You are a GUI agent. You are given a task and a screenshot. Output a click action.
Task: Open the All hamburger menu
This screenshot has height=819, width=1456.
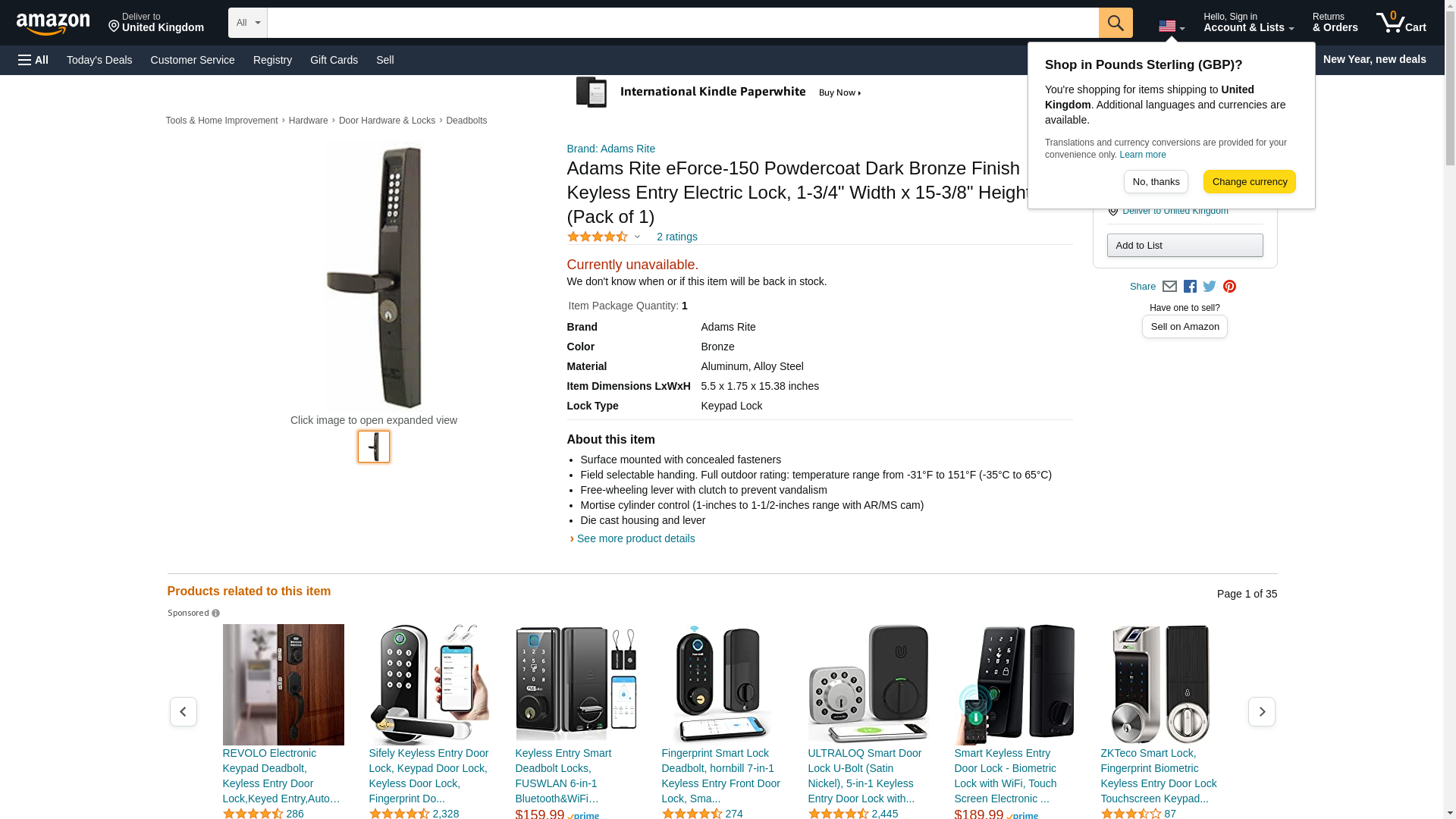[x=33, y=60]
